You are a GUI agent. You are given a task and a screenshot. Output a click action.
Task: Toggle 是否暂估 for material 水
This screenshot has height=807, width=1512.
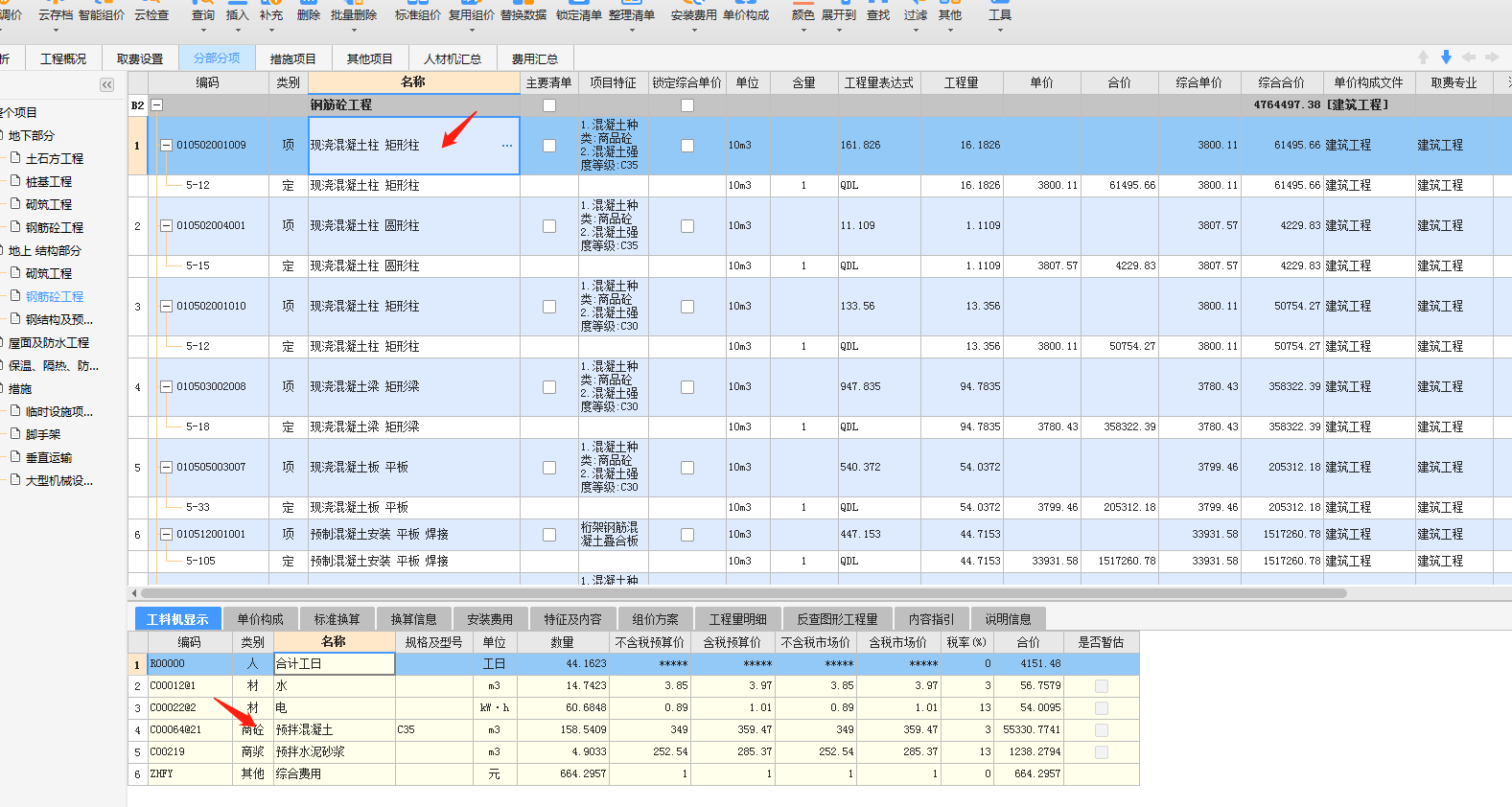tap(1102, 686)
